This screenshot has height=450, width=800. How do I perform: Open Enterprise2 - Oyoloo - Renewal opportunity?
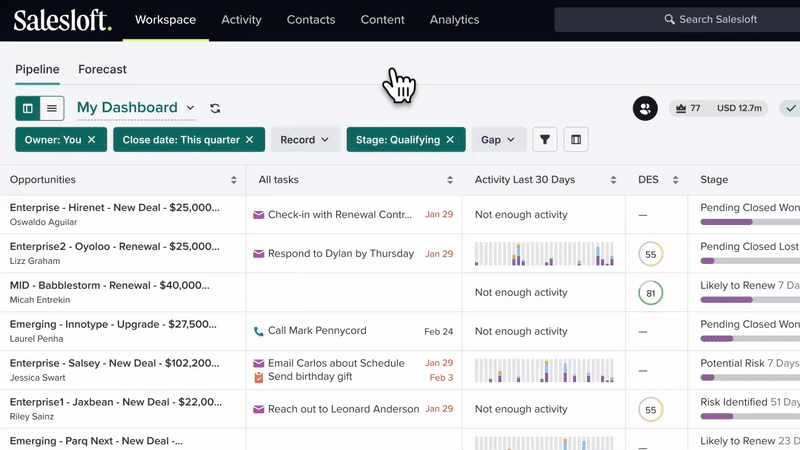click(115, 246)
